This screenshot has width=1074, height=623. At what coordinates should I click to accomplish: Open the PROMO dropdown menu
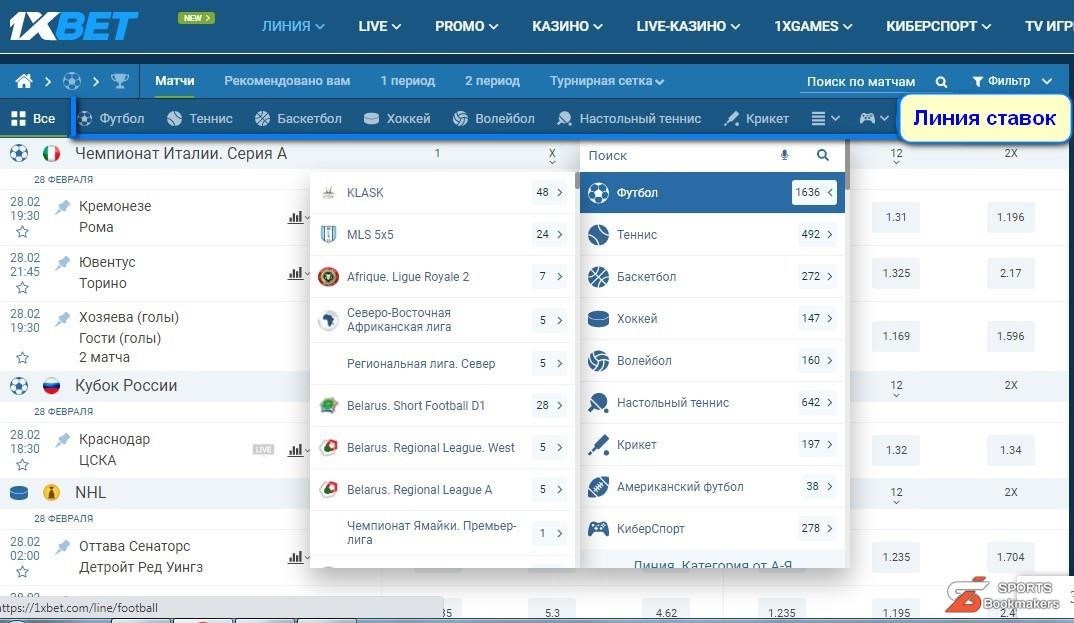(466, 26)
